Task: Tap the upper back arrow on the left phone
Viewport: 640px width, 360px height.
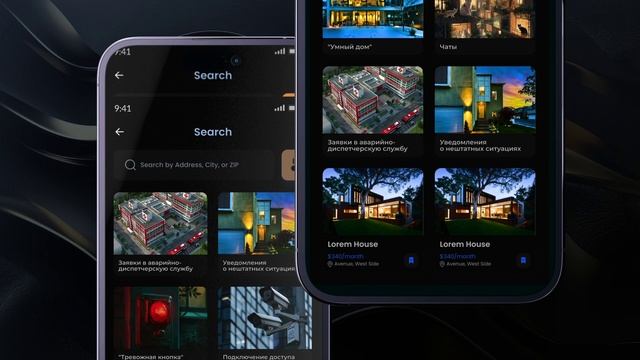Action: click(x=119, y=76)
